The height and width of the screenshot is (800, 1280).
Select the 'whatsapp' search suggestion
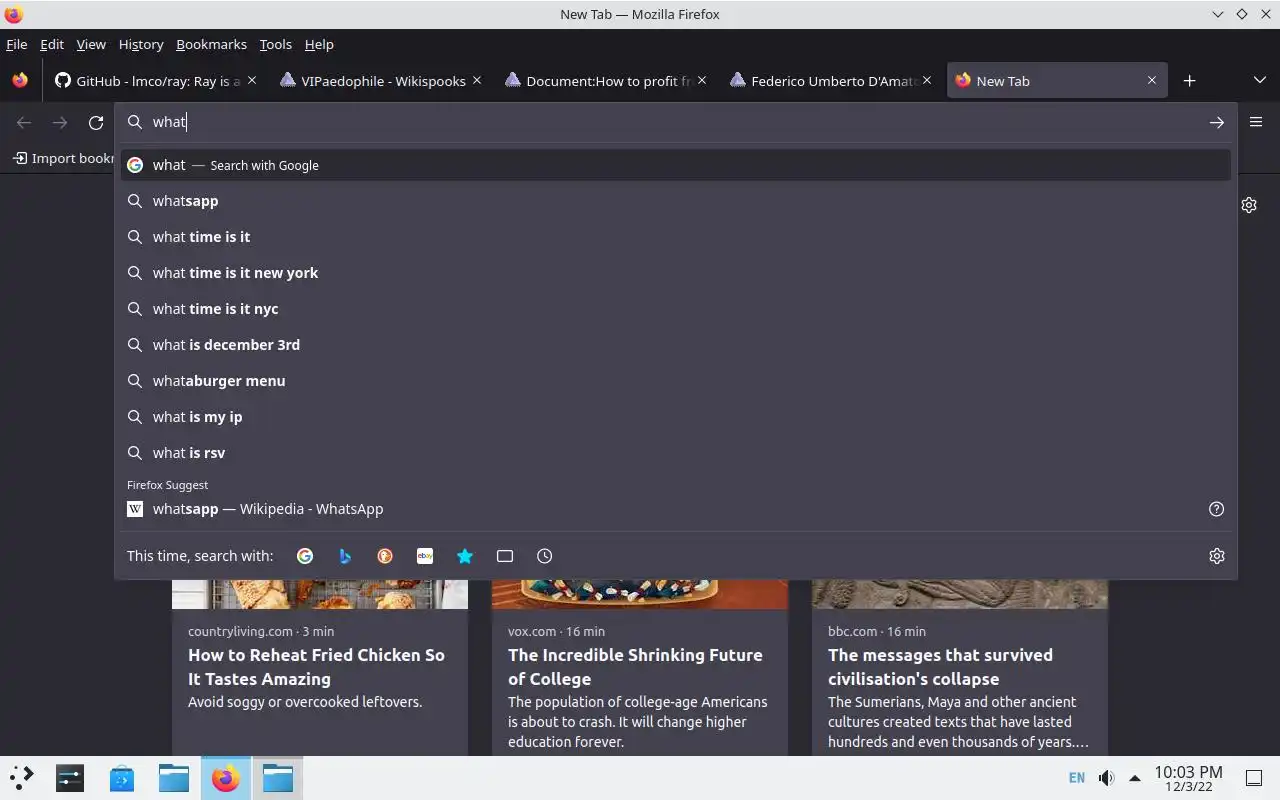pos(676,201)
